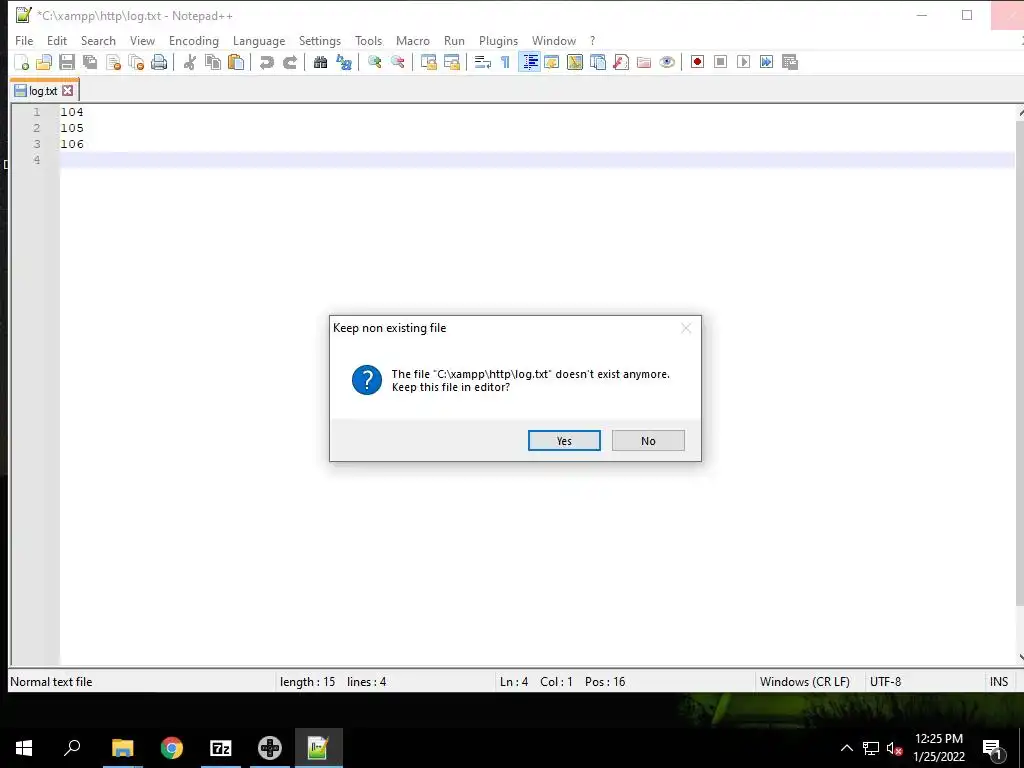Viewport: 1024px width, 768px height.
Task: Open the View menu
Action: pos(142,40)
